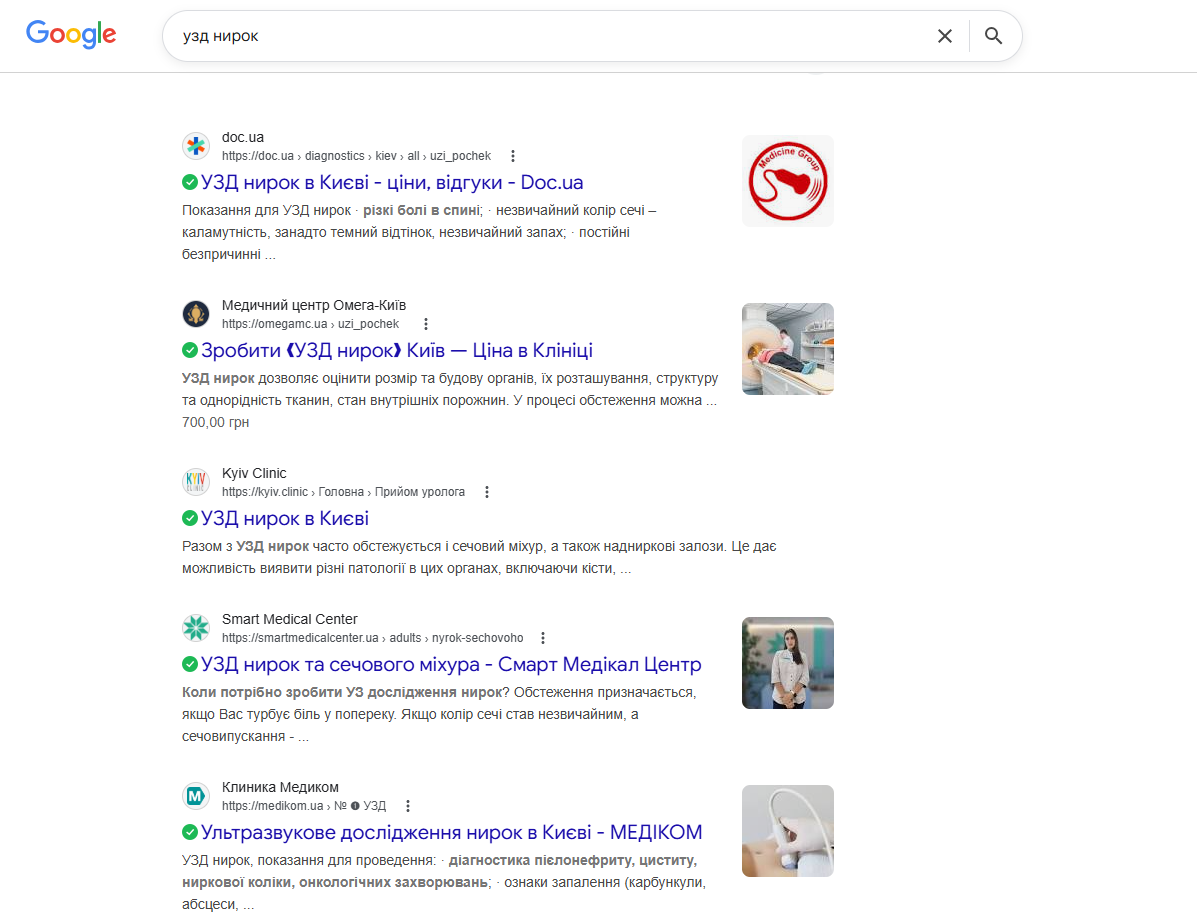Image resolution: width=1197 pixels, height=918 pixels.
Task: Click the '700,00 грн' price text
Action: [x=215, y=422]
